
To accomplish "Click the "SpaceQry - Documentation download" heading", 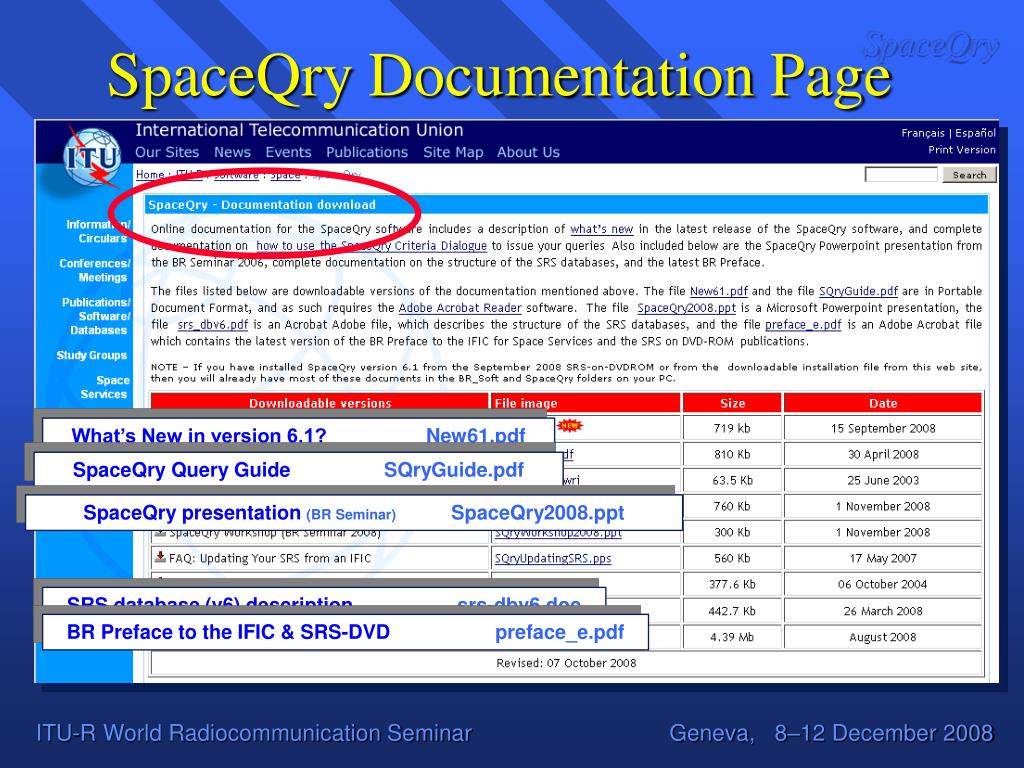I will (x=262, y=205).
